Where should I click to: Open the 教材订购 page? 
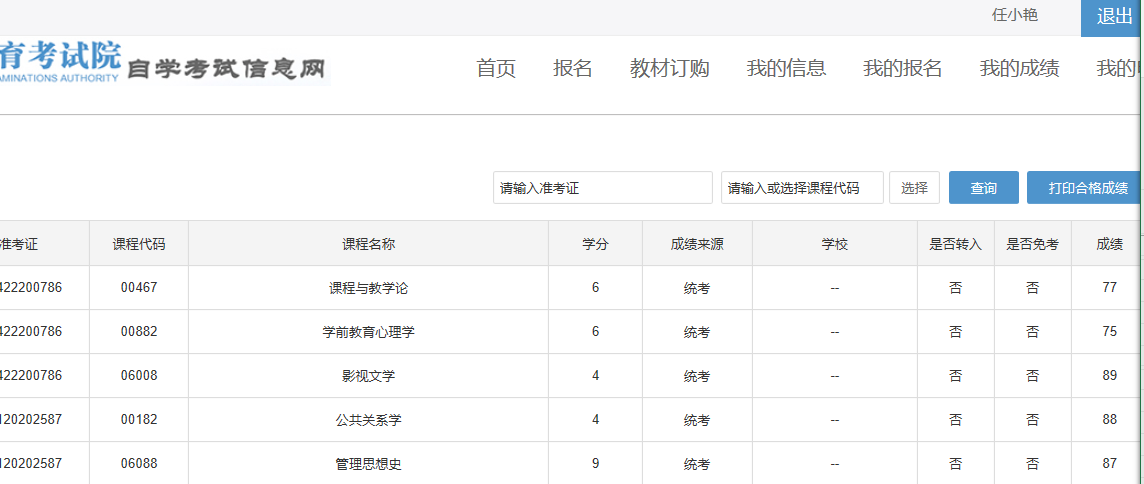point(670,69)
